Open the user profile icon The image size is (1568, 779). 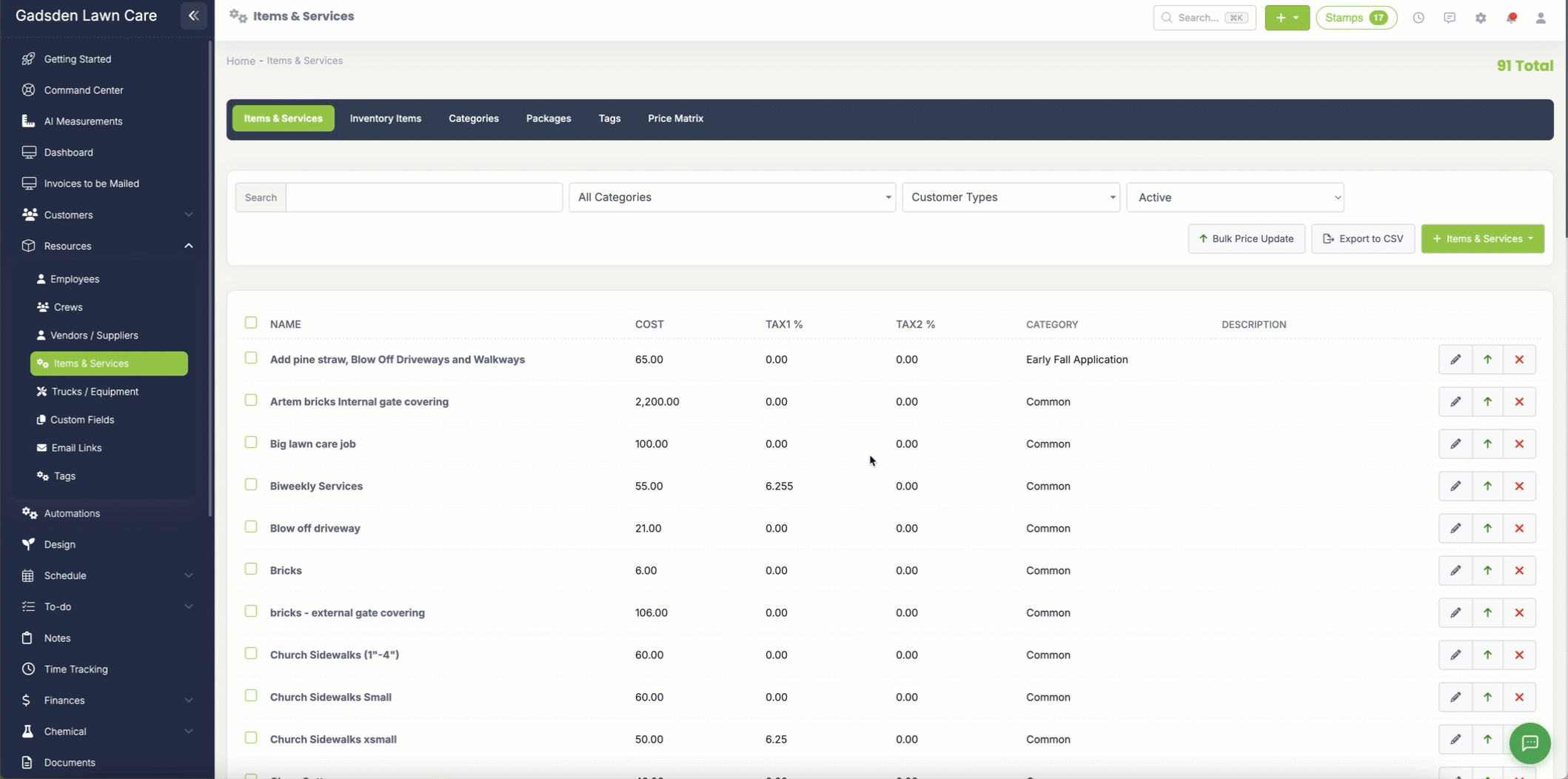[1541, 18]
